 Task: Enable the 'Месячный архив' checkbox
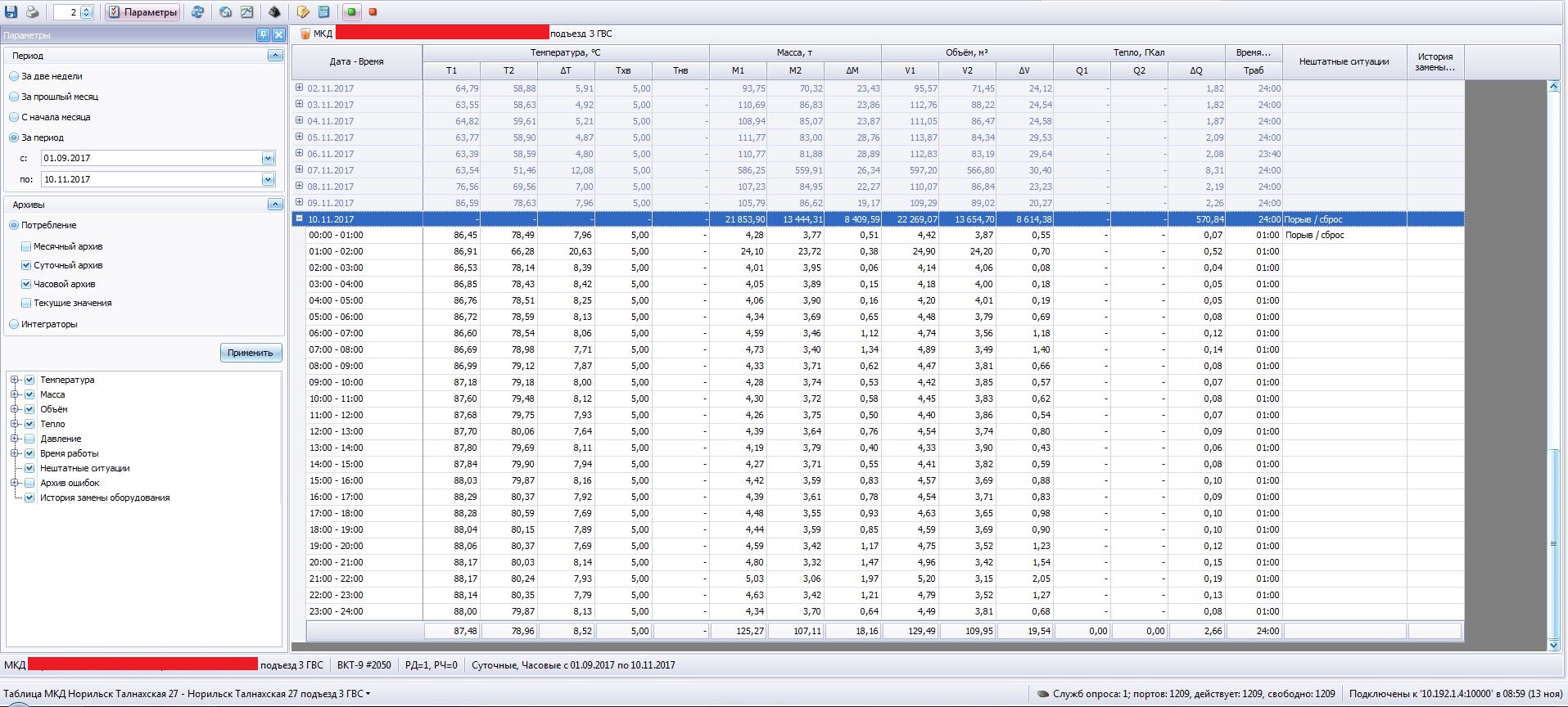[x=26, y=246]
